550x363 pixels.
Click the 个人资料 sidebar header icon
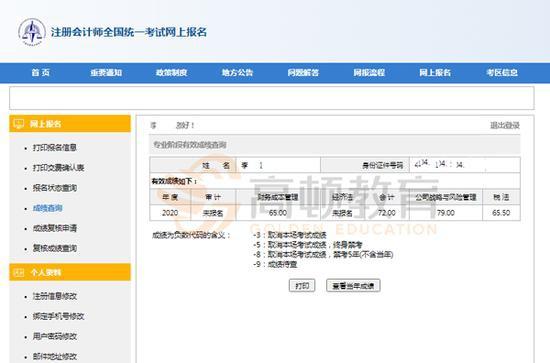pos(18,273)
